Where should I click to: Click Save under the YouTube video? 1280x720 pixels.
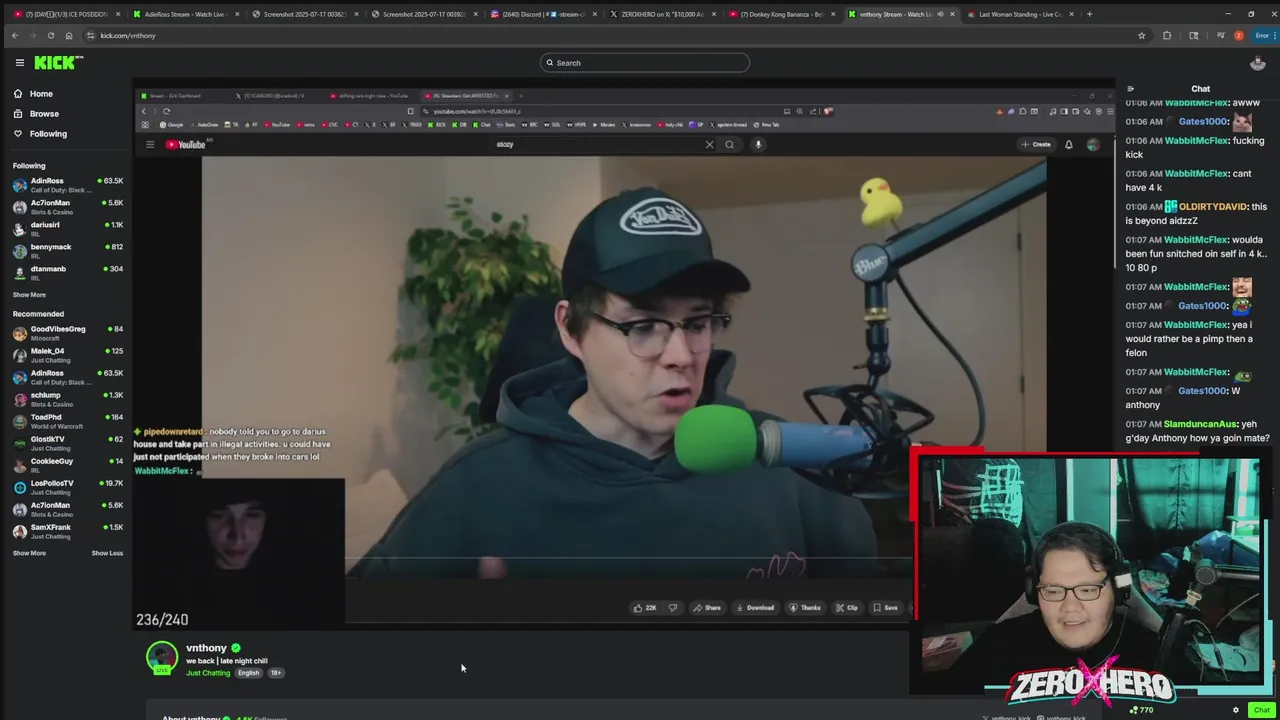pos(885,608)
